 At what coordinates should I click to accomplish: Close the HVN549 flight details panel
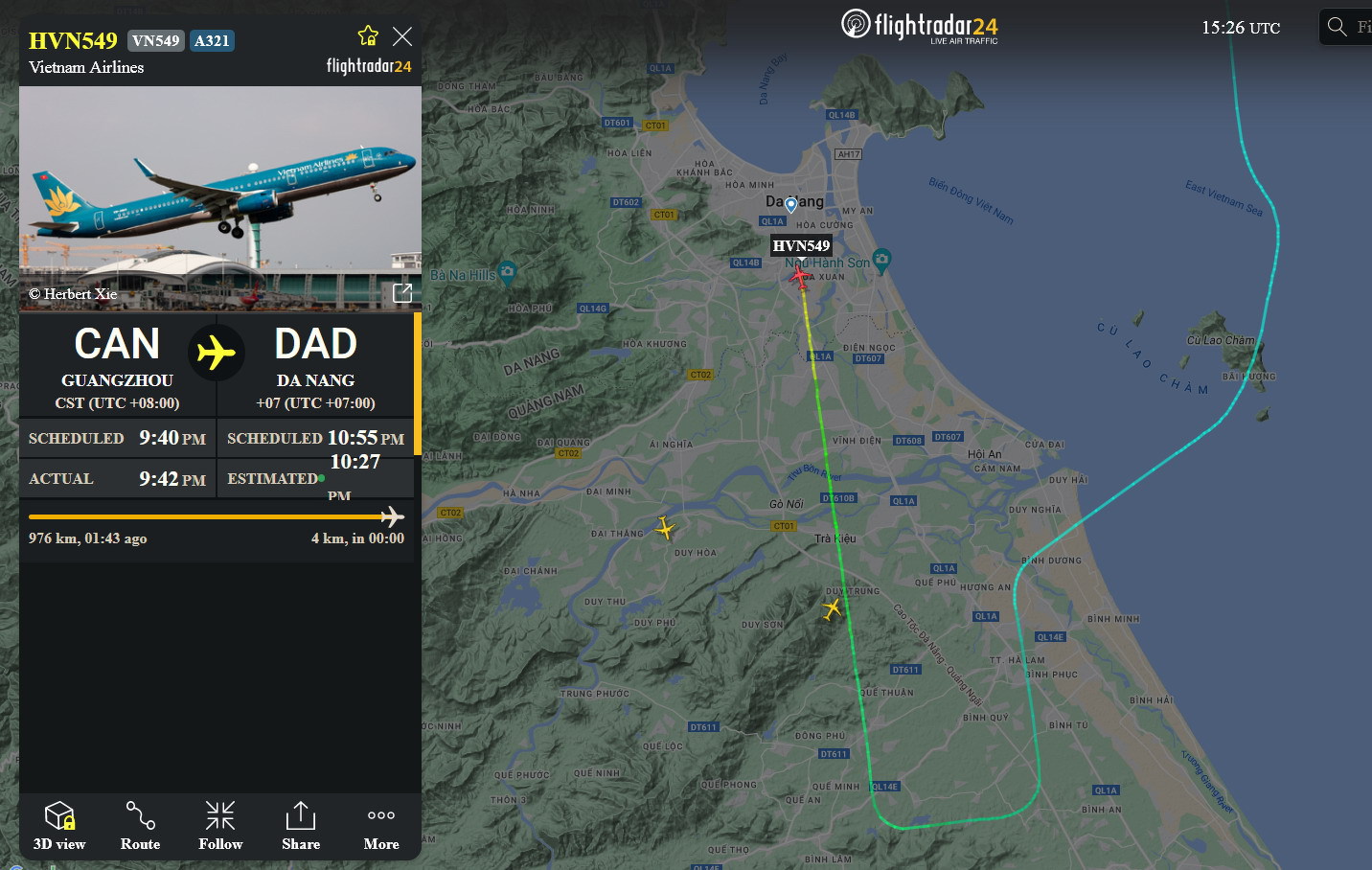pos(402,36)
